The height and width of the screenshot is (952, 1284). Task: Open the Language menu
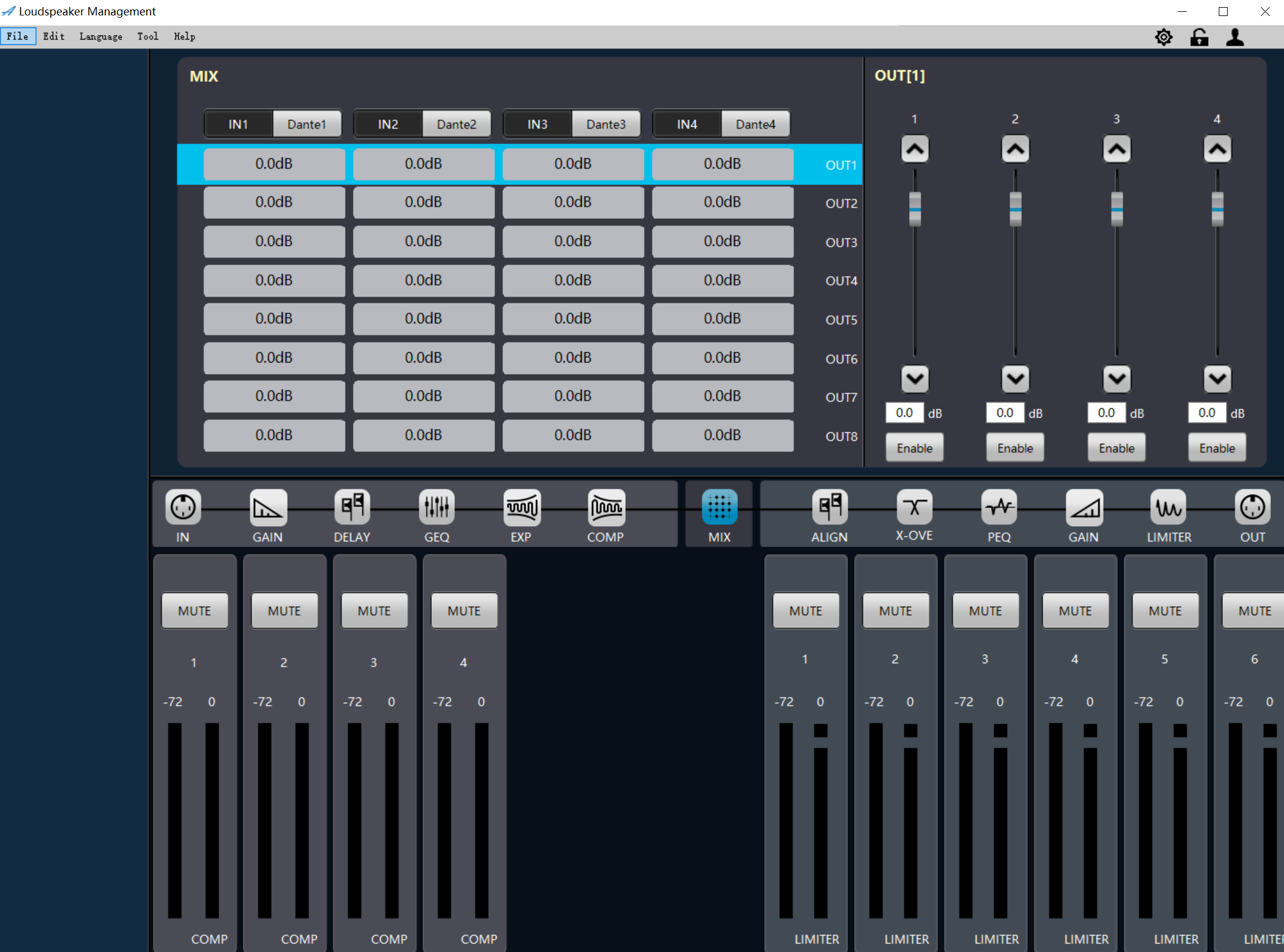(x=101, y=36)
